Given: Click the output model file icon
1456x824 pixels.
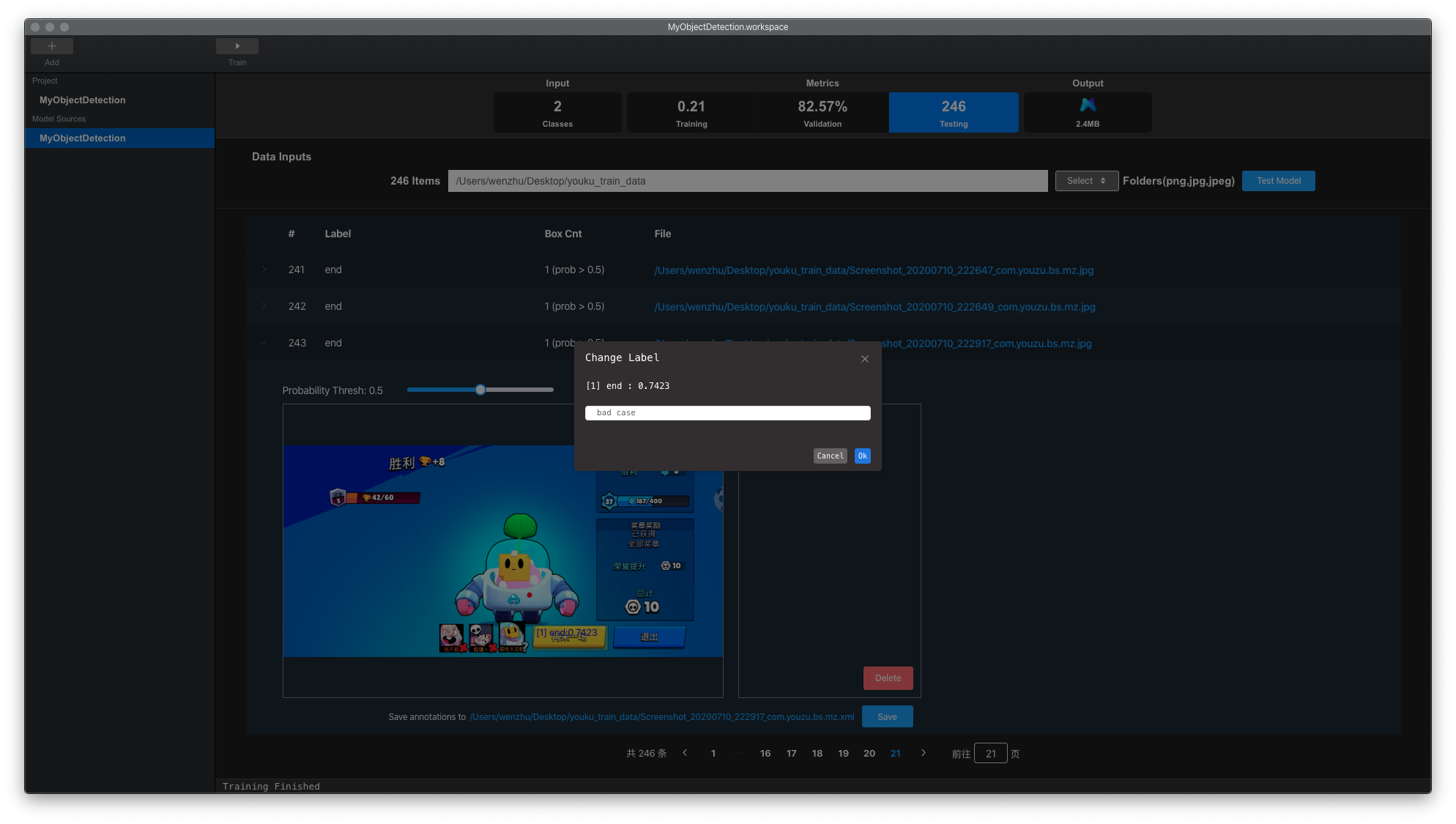Looking at the screenshot, I should (x=1088, y=105).
